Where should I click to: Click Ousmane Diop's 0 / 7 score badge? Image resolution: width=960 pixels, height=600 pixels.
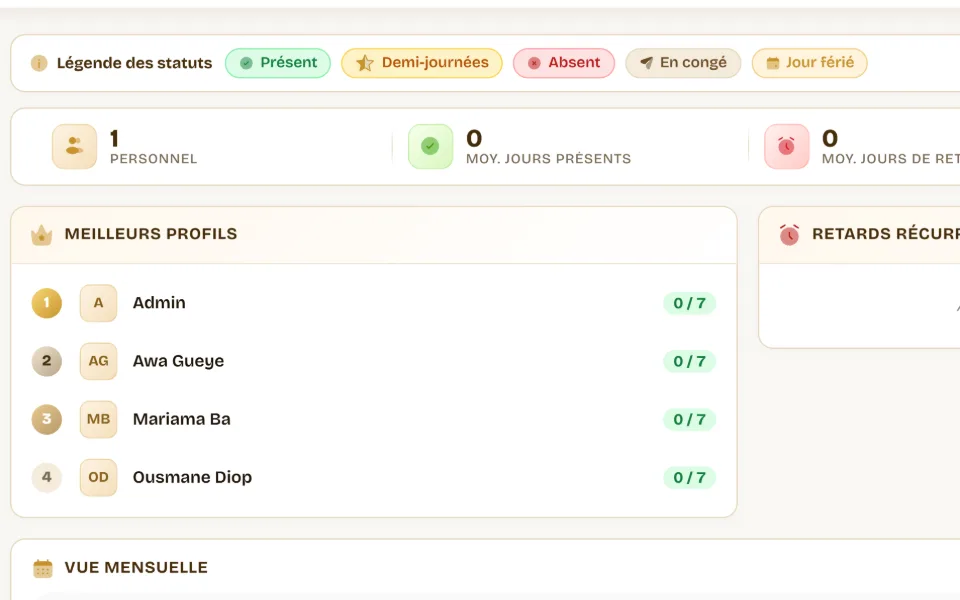pyautogui.click(x=689, y=478)
